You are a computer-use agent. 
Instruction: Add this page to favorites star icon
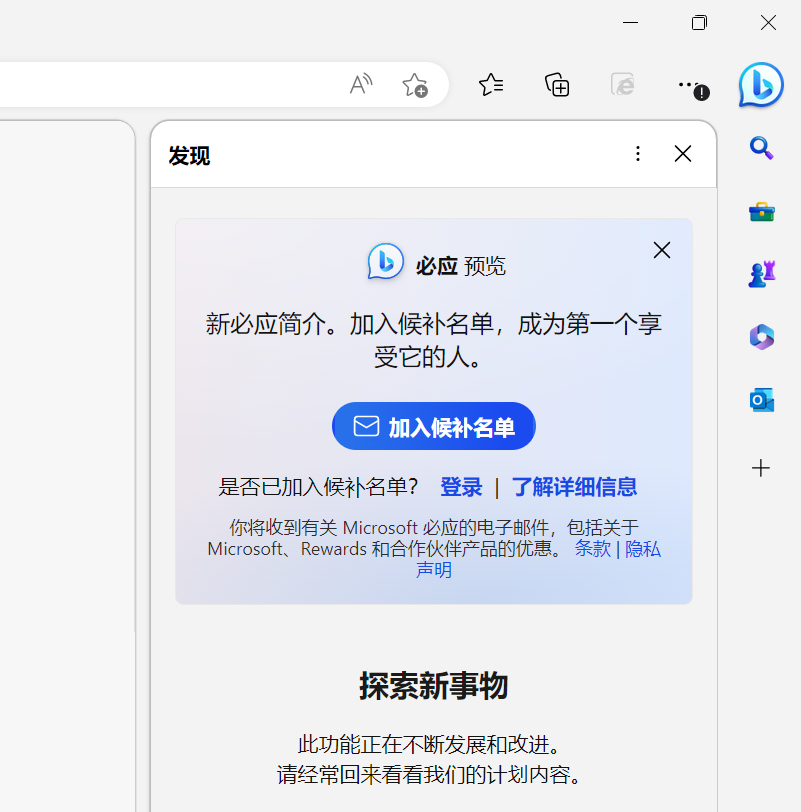pyautogui.click(x=415, y=85)
